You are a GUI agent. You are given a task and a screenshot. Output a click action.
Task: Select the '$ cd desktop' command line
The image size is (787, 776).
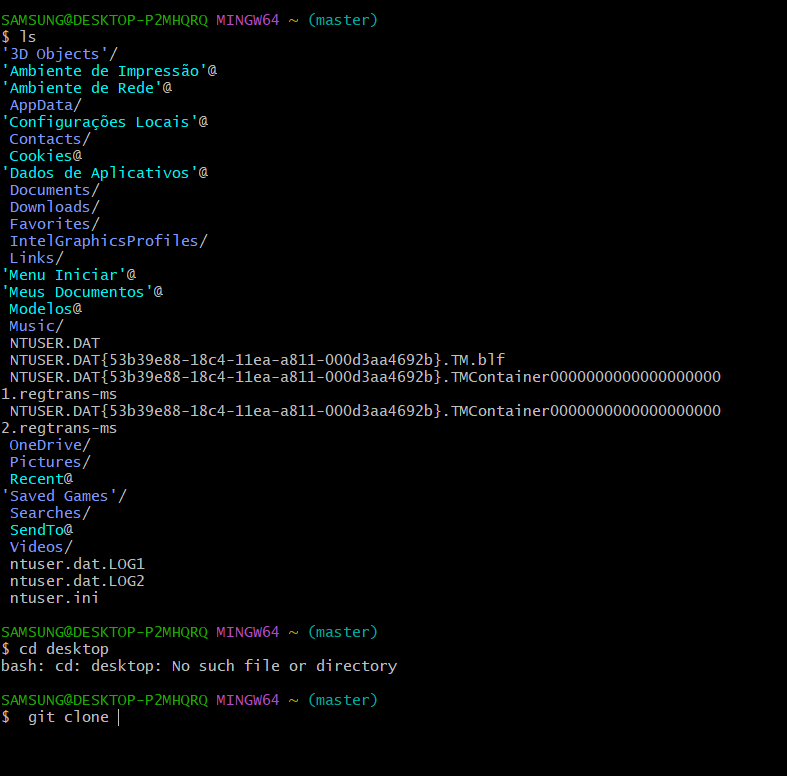(55, 649)
